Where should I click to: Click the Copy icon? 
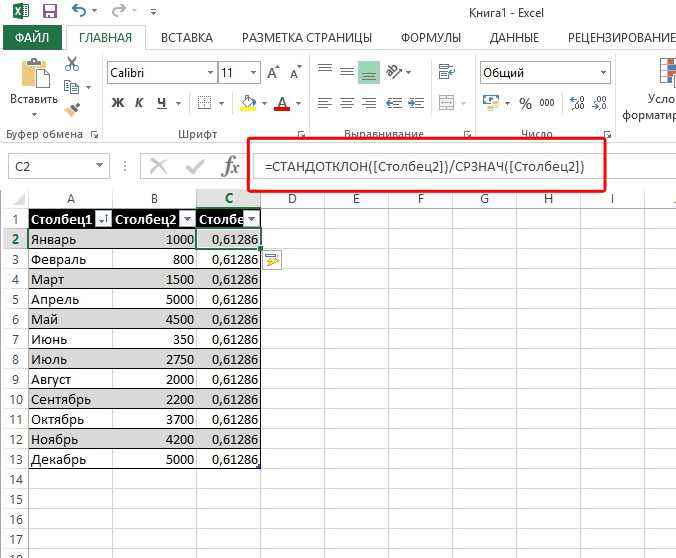point(72,87)
